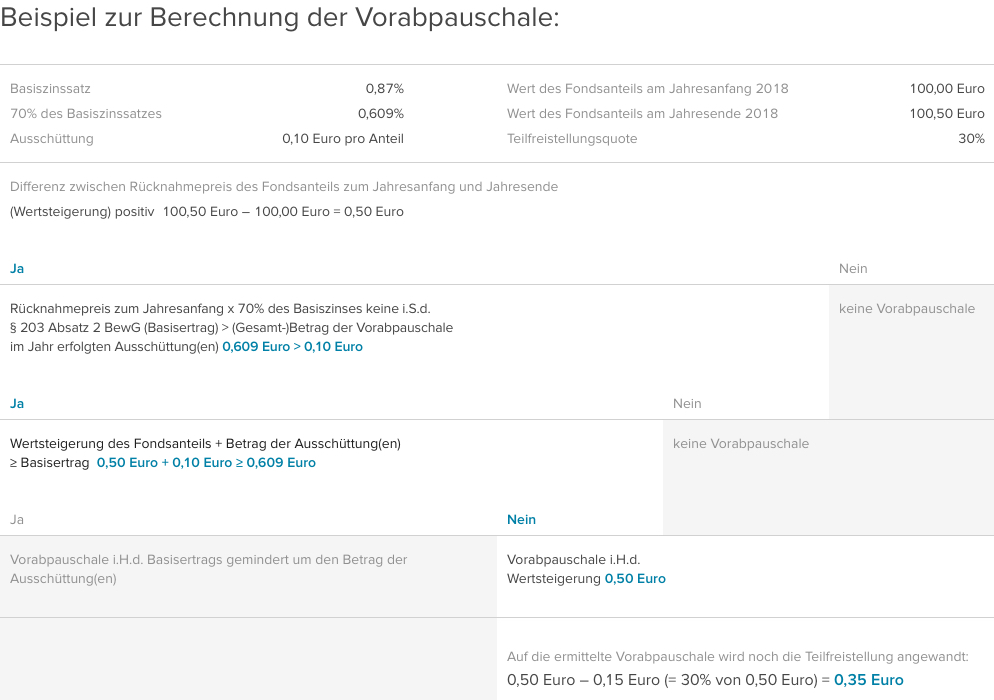Select the 'Ausschüttung' row label
This screenshot has height=700, width=994.
coord(51,139)
